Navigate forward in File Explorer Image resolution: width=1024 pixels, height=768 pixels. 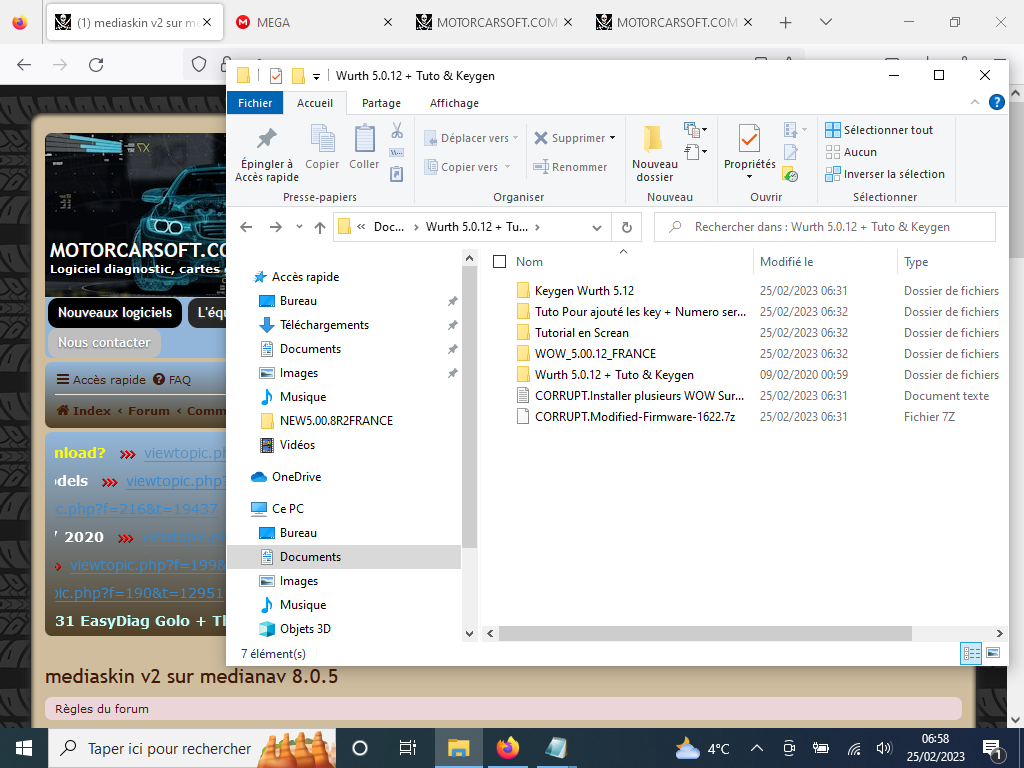pyautogui.click(x=276, y=227)
